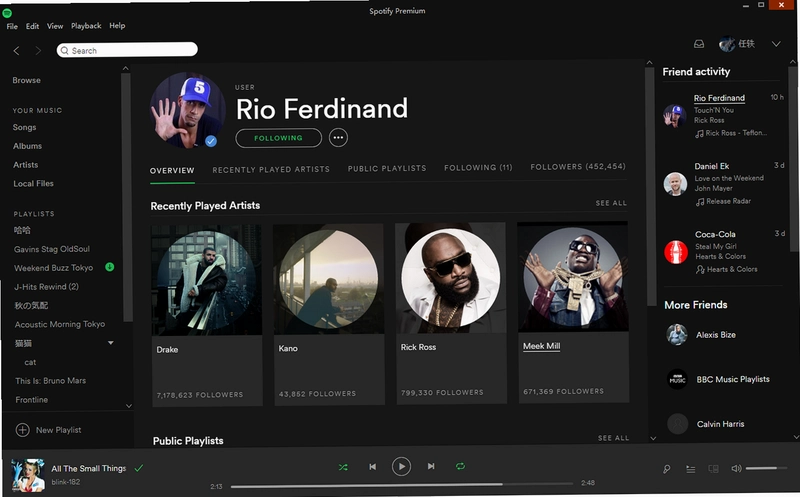Click Calvin Harris's avatar placeholder
This screenshot has width=800, height=497.
678,424
